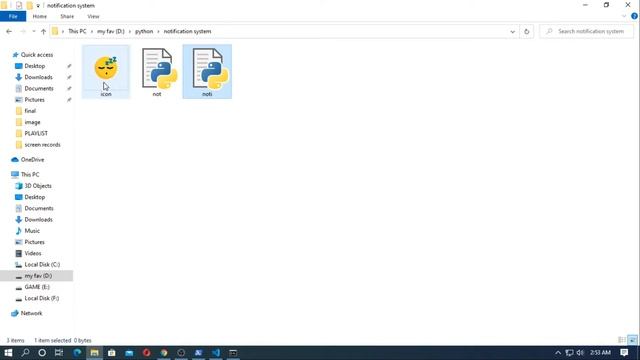Select Network in navigation pane
Image resolution: width=640 pixels, height=360 pixels.
[31, 313]
